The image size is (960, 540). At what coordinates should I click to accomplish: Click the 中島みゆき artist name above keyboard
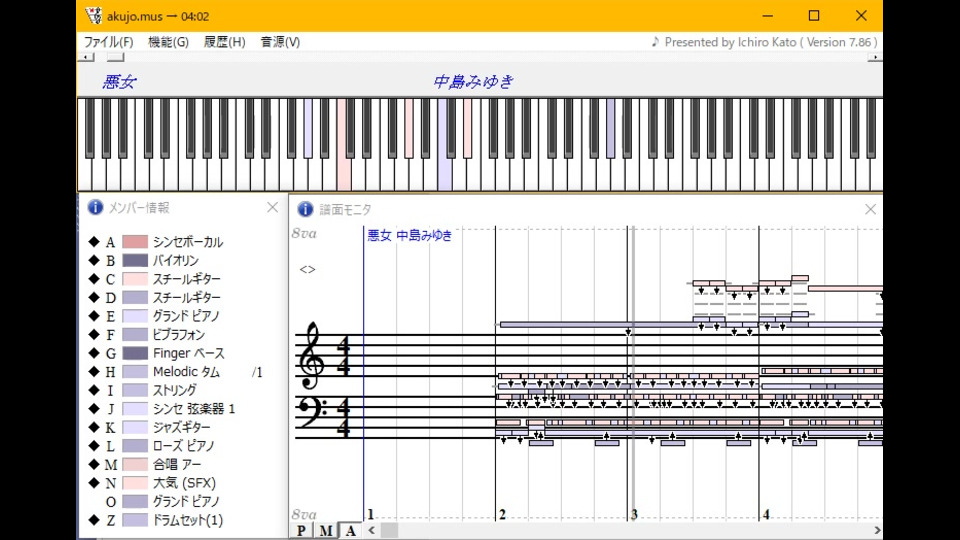[x=474, y=81]
